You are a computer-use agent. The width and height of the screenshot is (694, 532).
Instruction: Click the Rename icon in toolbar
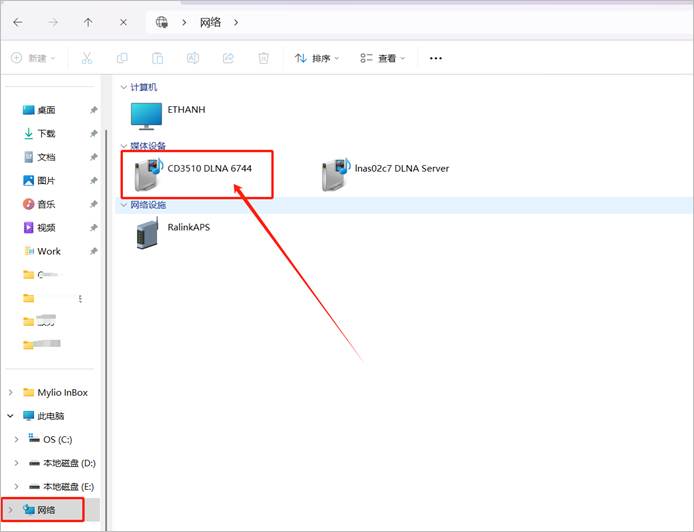[192, 58]
